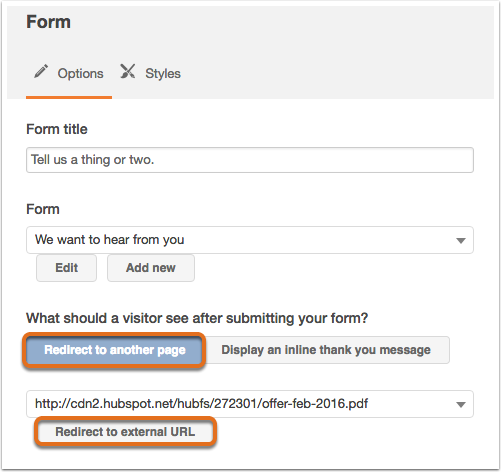Click the 'Form' label above dropdown

tap(43, 209)
